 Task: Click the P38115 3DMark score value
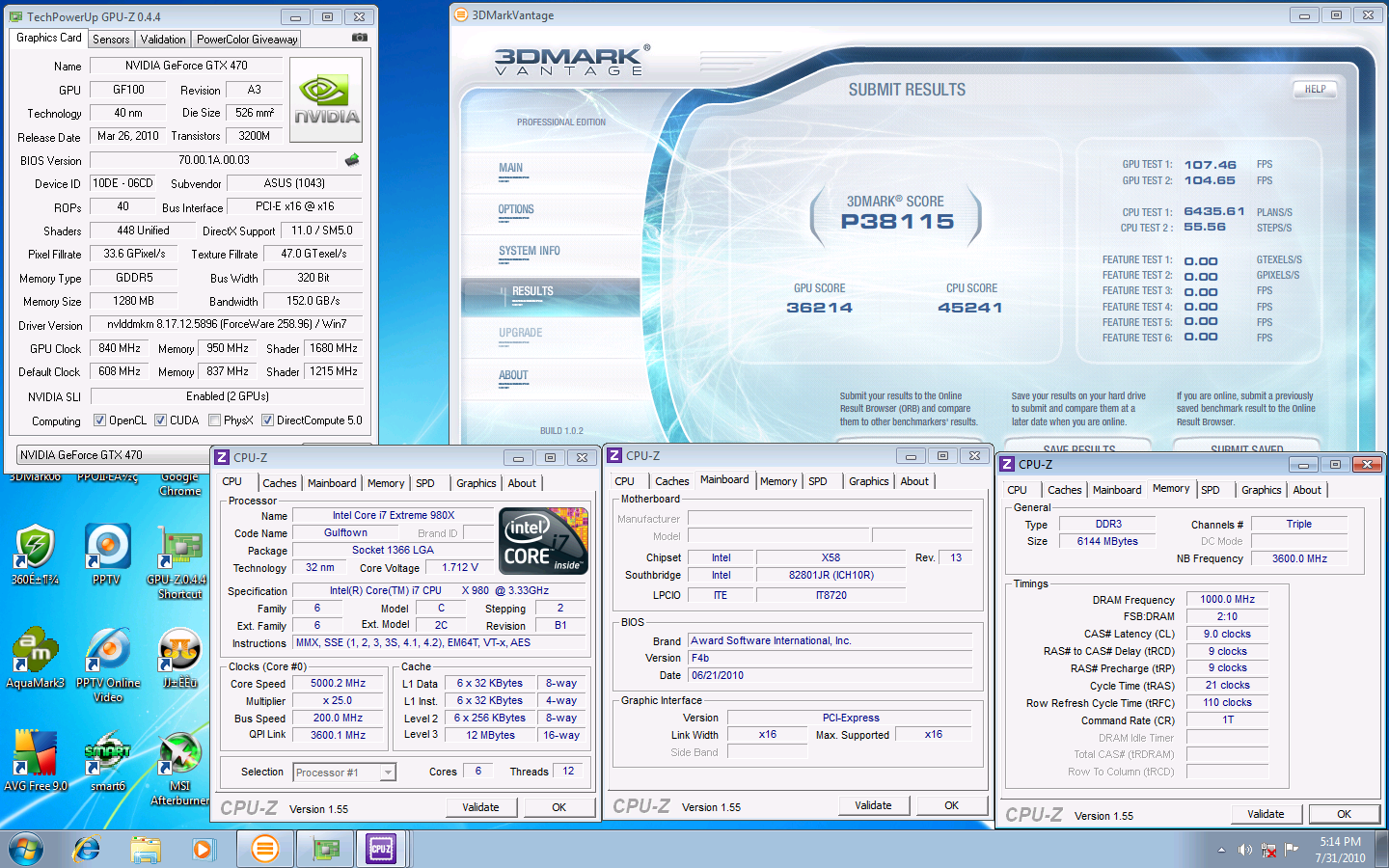[x=897, y=222]
